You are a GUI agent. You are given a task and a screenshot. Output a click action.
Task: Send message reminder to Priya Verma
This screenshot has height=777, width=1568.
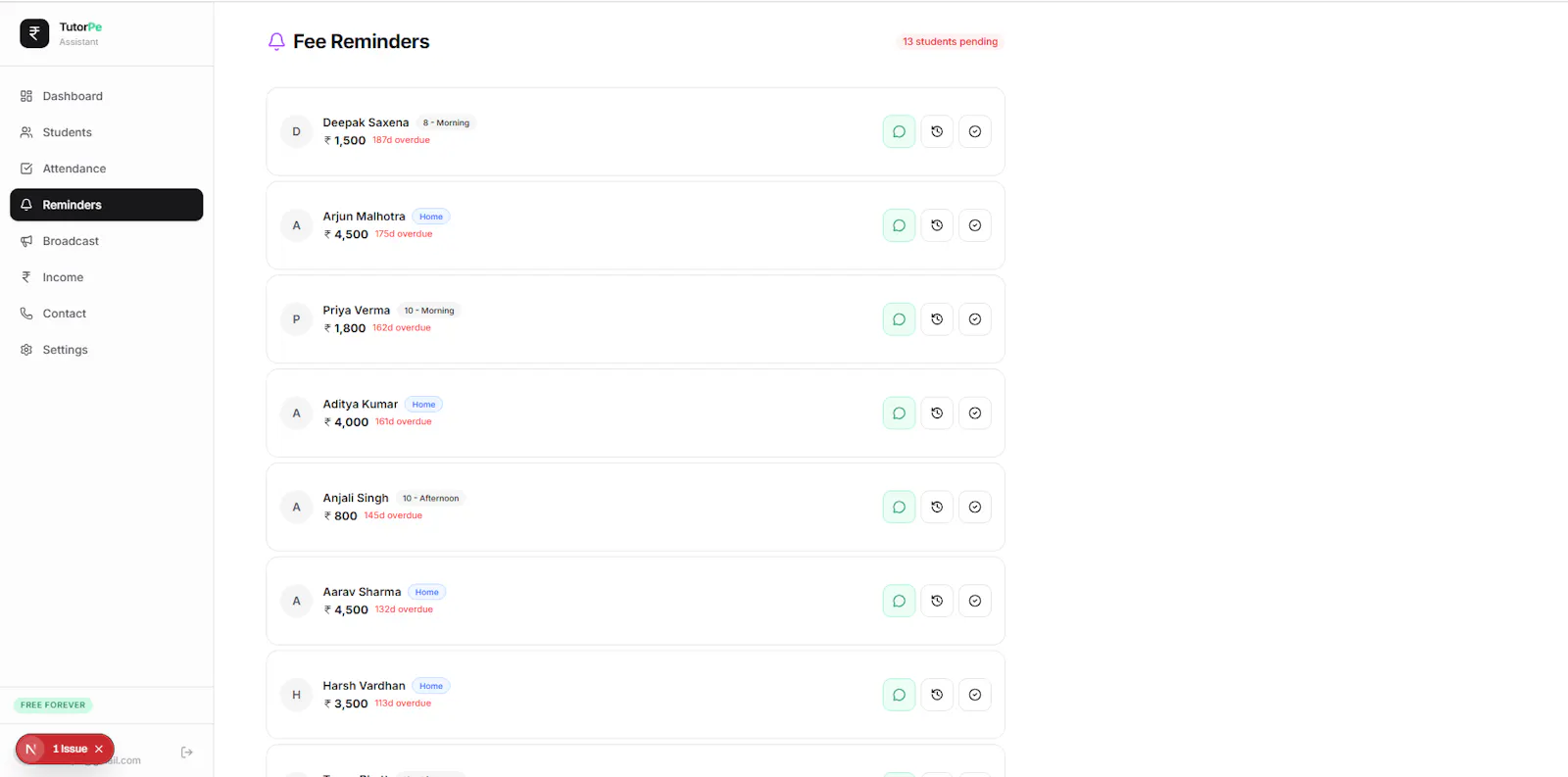[x=899, y=319]
